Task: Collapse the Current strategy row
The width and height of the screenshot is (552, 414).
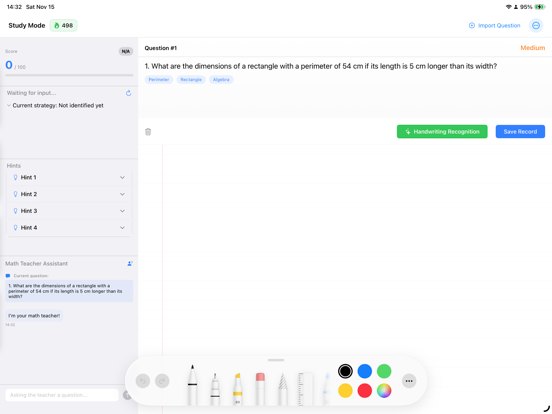Action: pos(55,105)
